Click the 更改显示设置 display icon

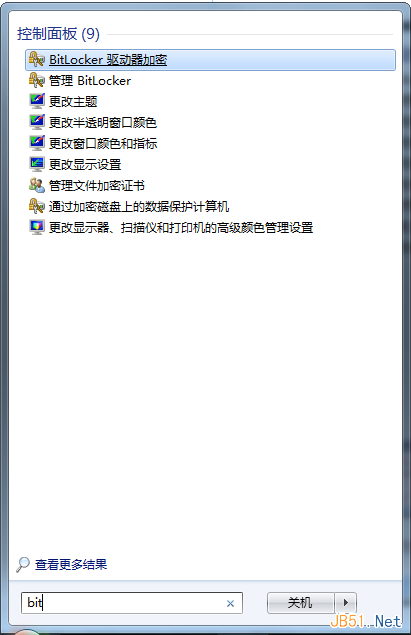36,164
